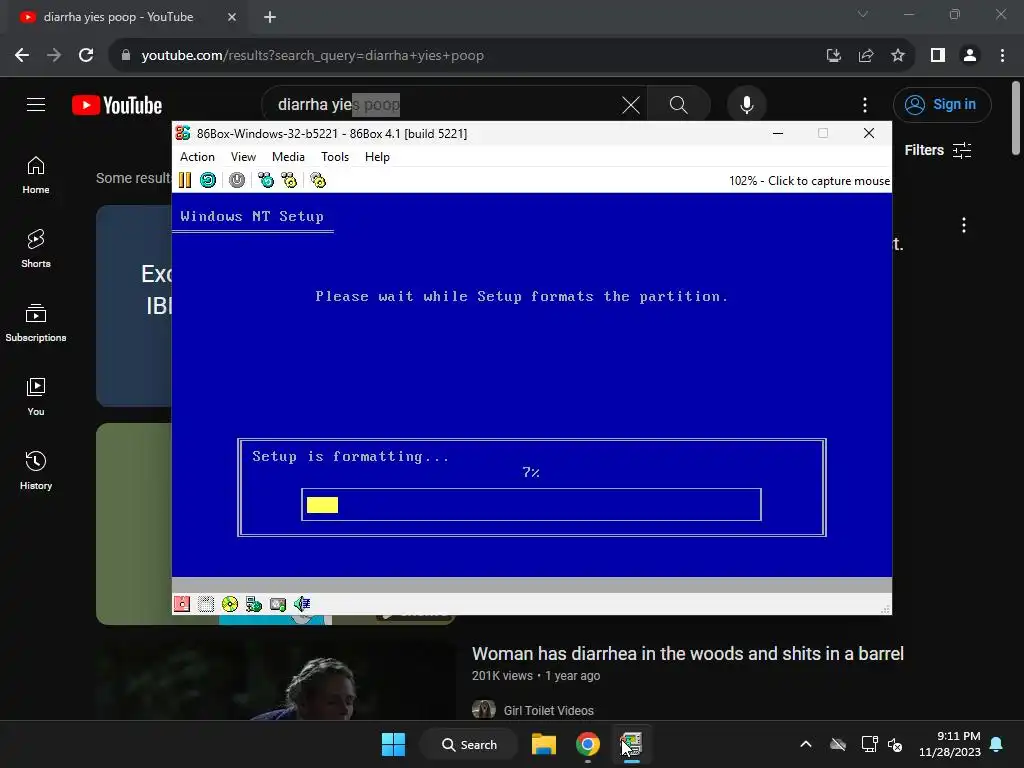Click the 7% progress label

pyautogui.click(x=530, y=472)
